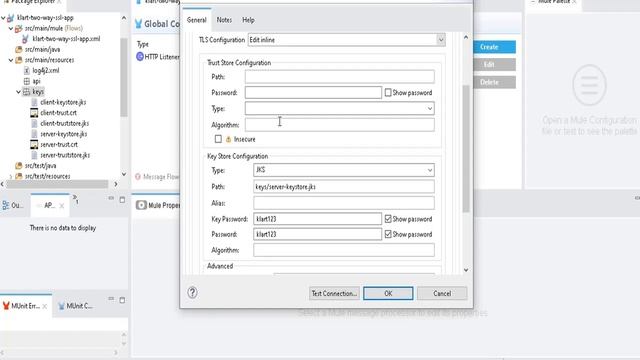The height and width of the screenshot is (360, 640).
Task: Click the api package icon
Action: pos(27,81)
